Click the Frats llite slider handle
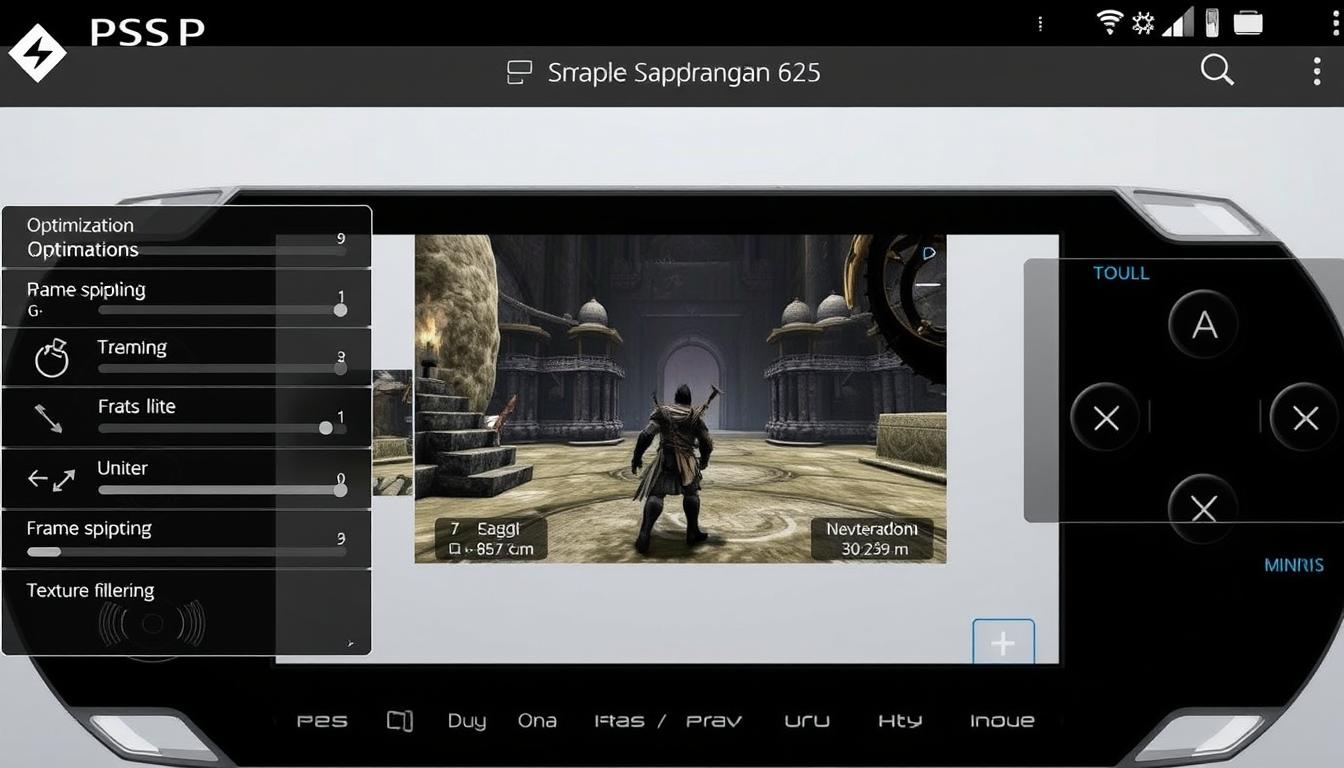Screen dimensions: 1344x768 326,428
